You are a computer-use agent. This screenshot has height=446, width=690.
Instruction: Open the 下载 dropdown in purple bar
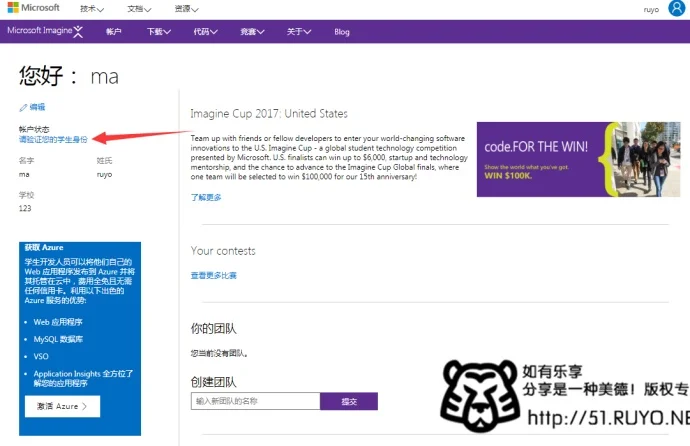click(x=158, y=32)
